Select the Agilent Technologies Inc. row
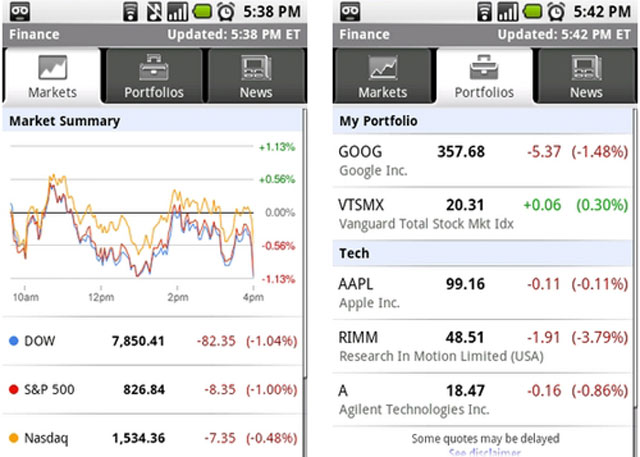 pos(483,399)
